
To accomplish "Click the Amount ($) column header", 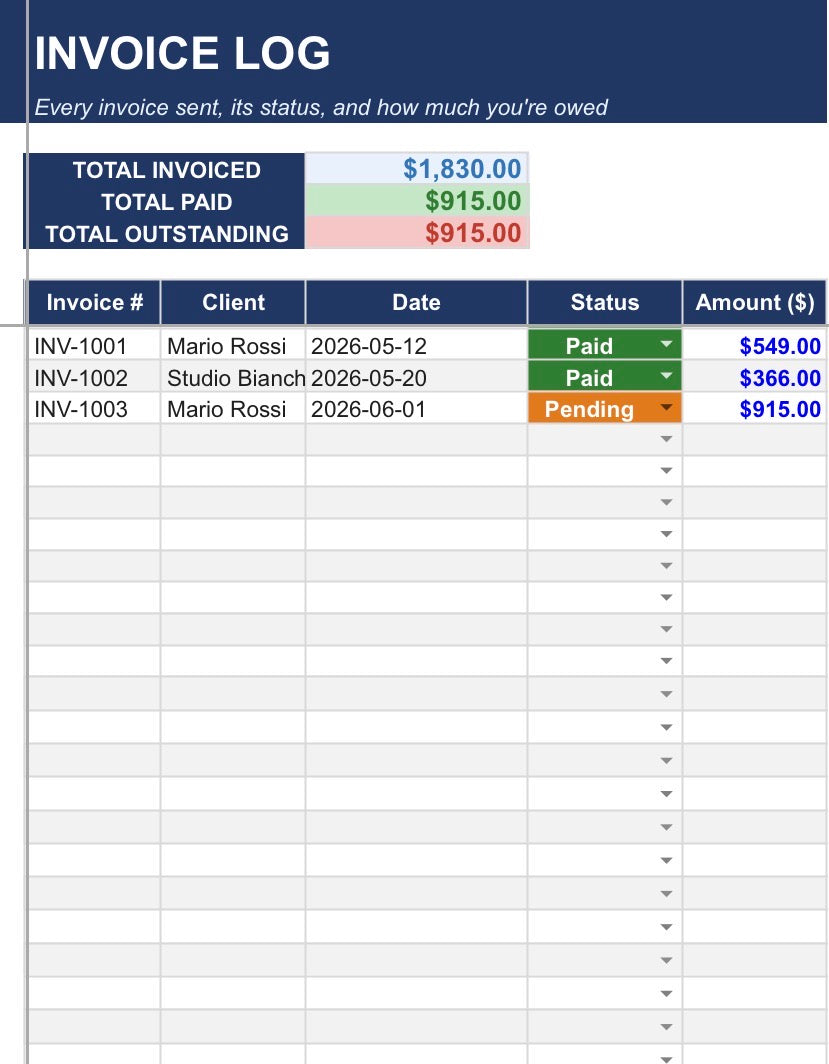I will 754,302.
